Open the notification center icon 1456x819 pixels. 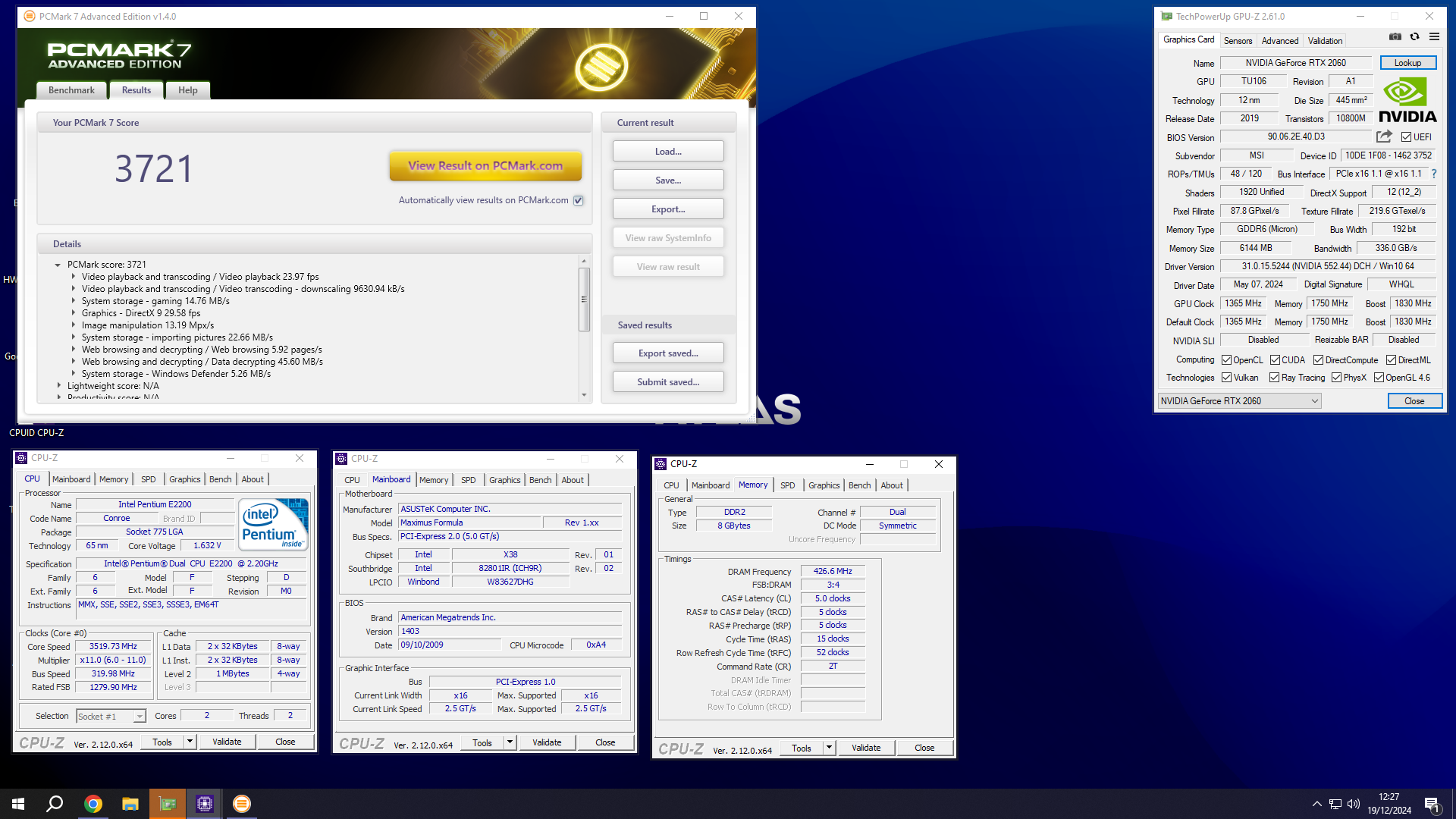click(x=1432, y=805)
